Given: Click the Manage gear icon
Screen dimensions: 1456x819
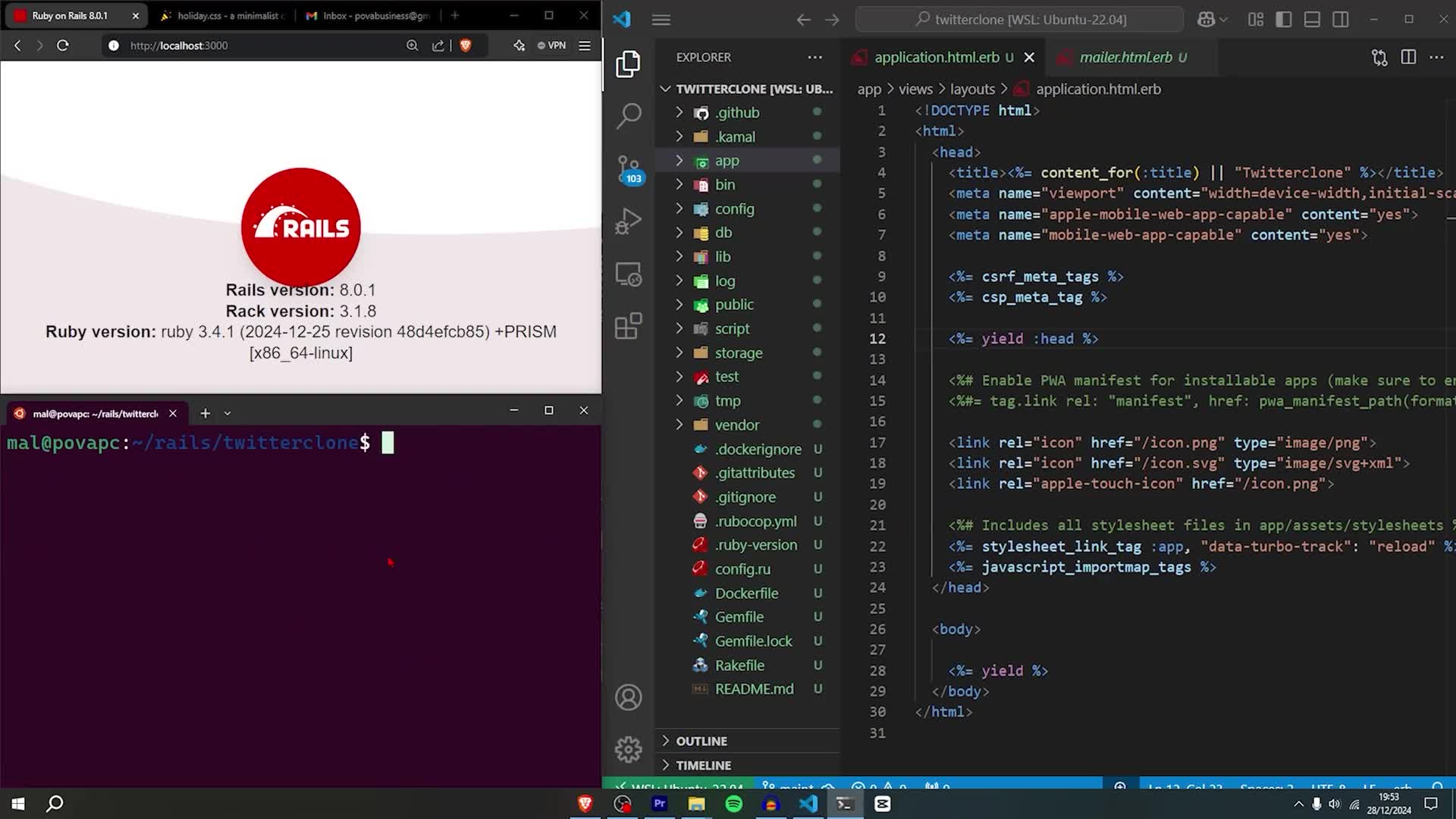Looking at the screenshot, I should (x=629, y=749).
